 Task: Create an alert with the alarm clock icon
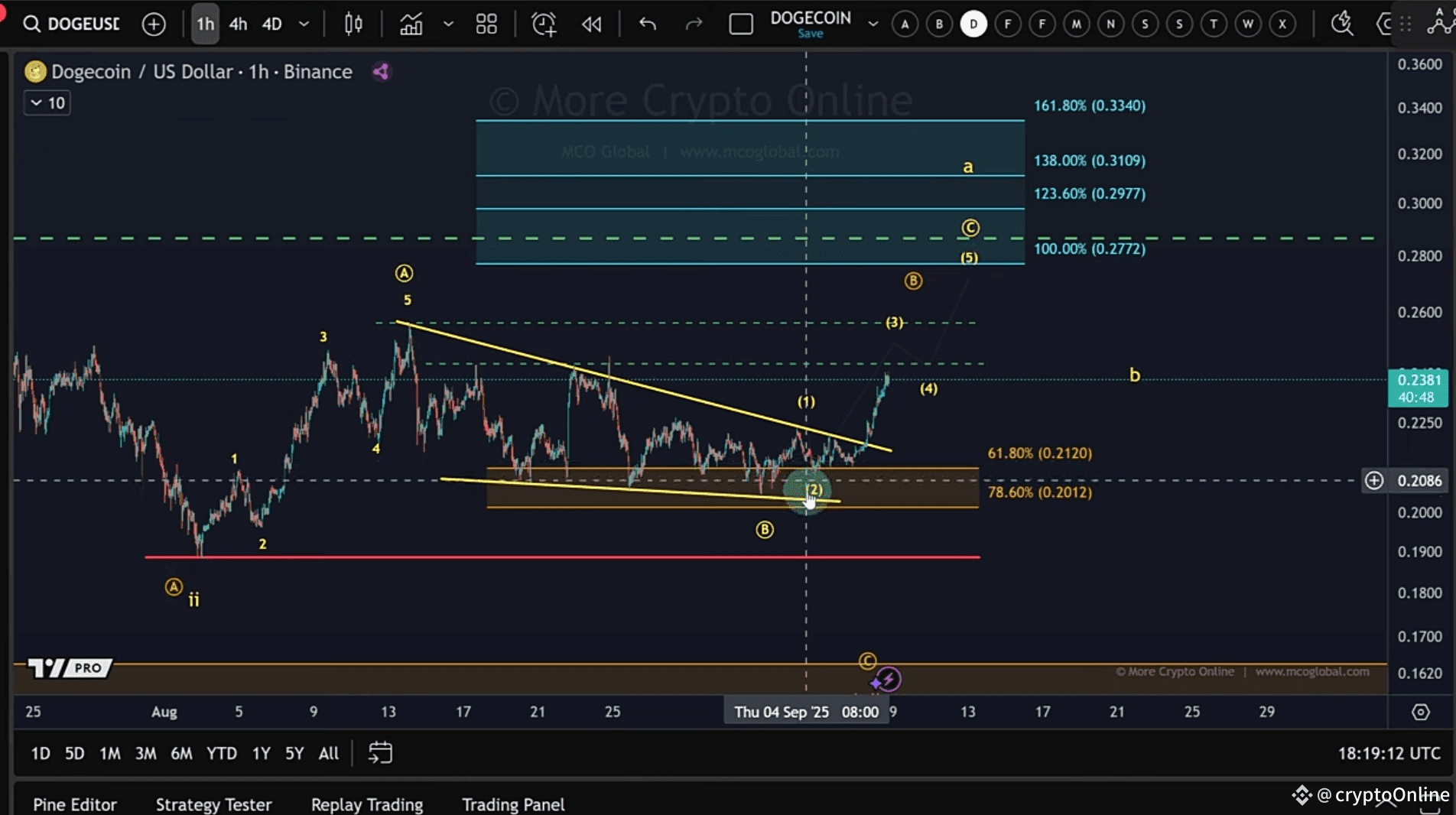point(544,24)
